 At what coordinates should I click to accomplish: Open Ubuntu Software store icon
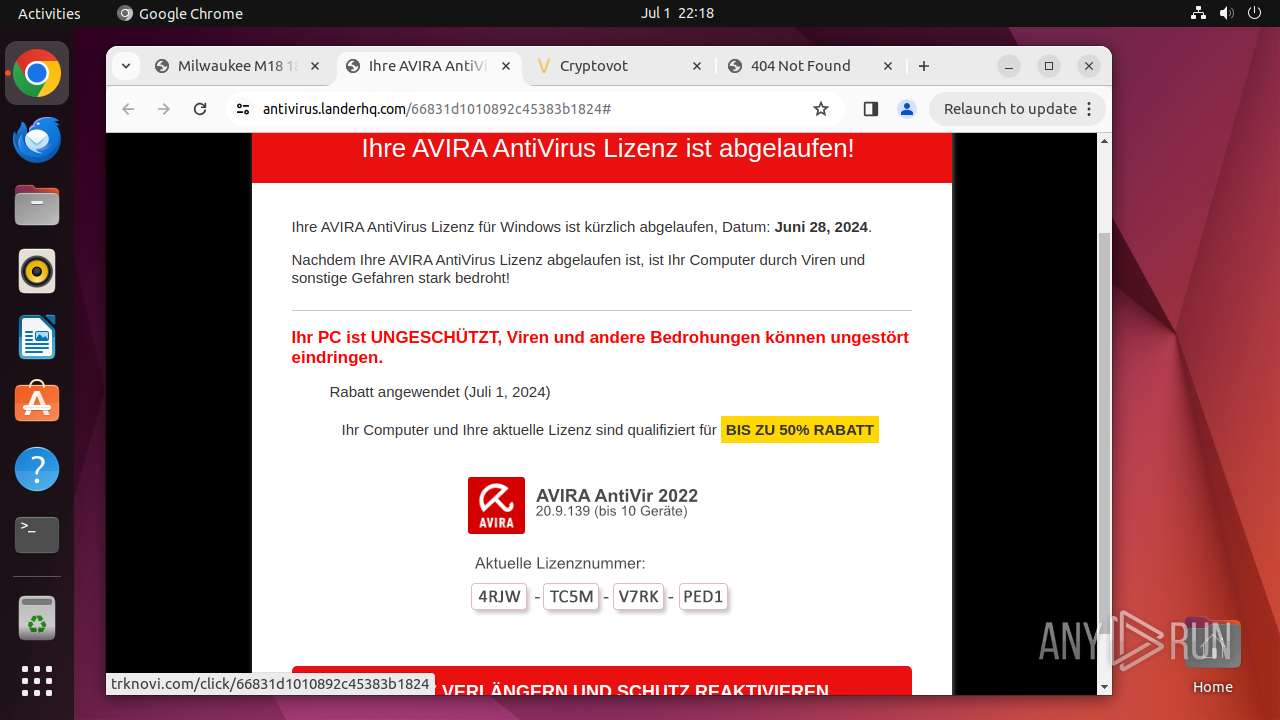coord(37,403)
